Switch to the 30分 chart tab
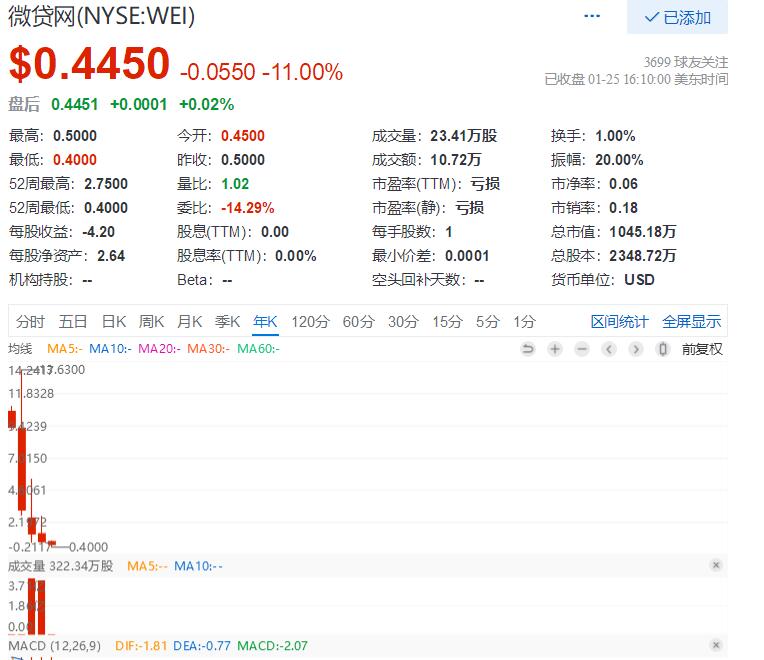The width and height of the screenshot is (764, 660). click(403, 321)
